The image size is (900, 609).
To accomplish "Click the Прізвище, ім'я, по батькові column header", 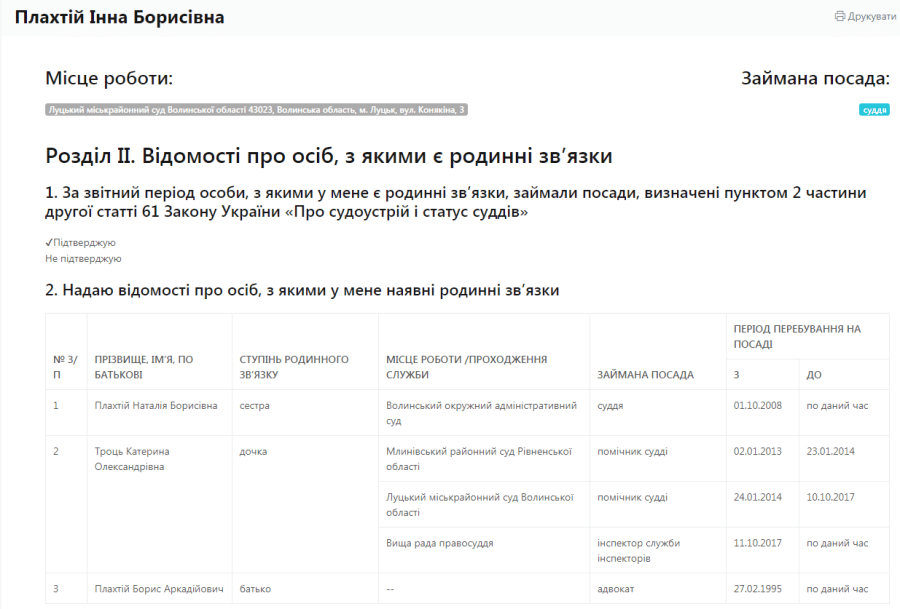I will [144, 366].
